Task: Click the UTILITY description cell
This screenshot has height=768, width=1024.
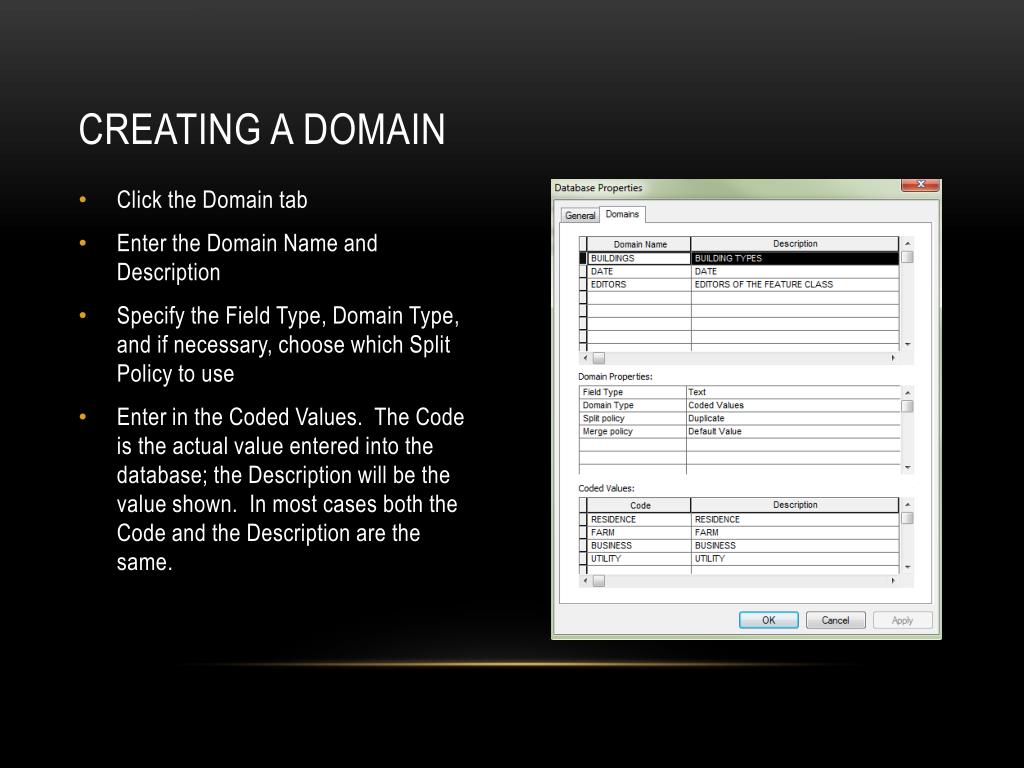Action: pos(795,558)
